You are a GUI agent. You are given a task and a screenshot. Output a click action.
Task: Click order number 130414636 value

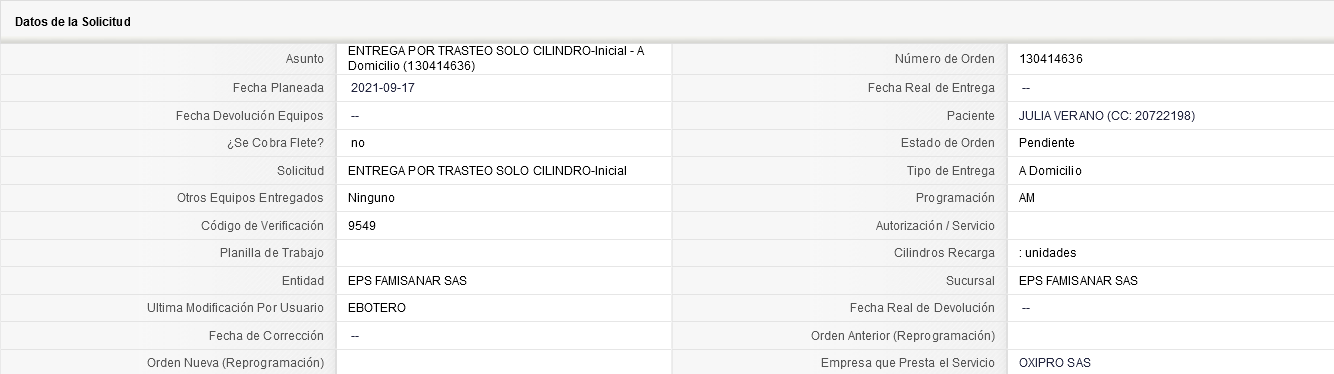[1051, 59]
